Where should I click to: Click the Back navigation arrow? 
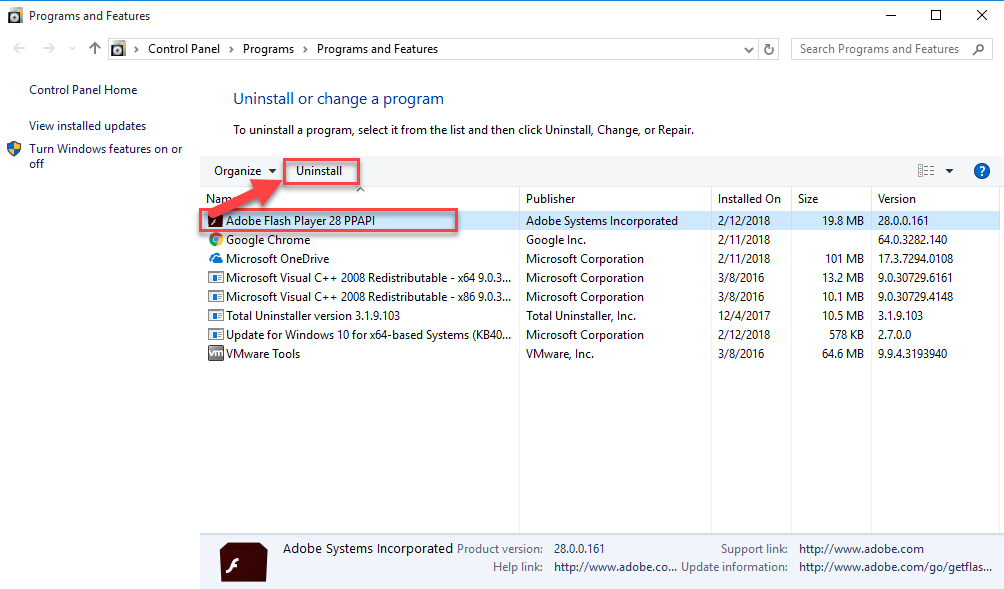tap(19, 49)
